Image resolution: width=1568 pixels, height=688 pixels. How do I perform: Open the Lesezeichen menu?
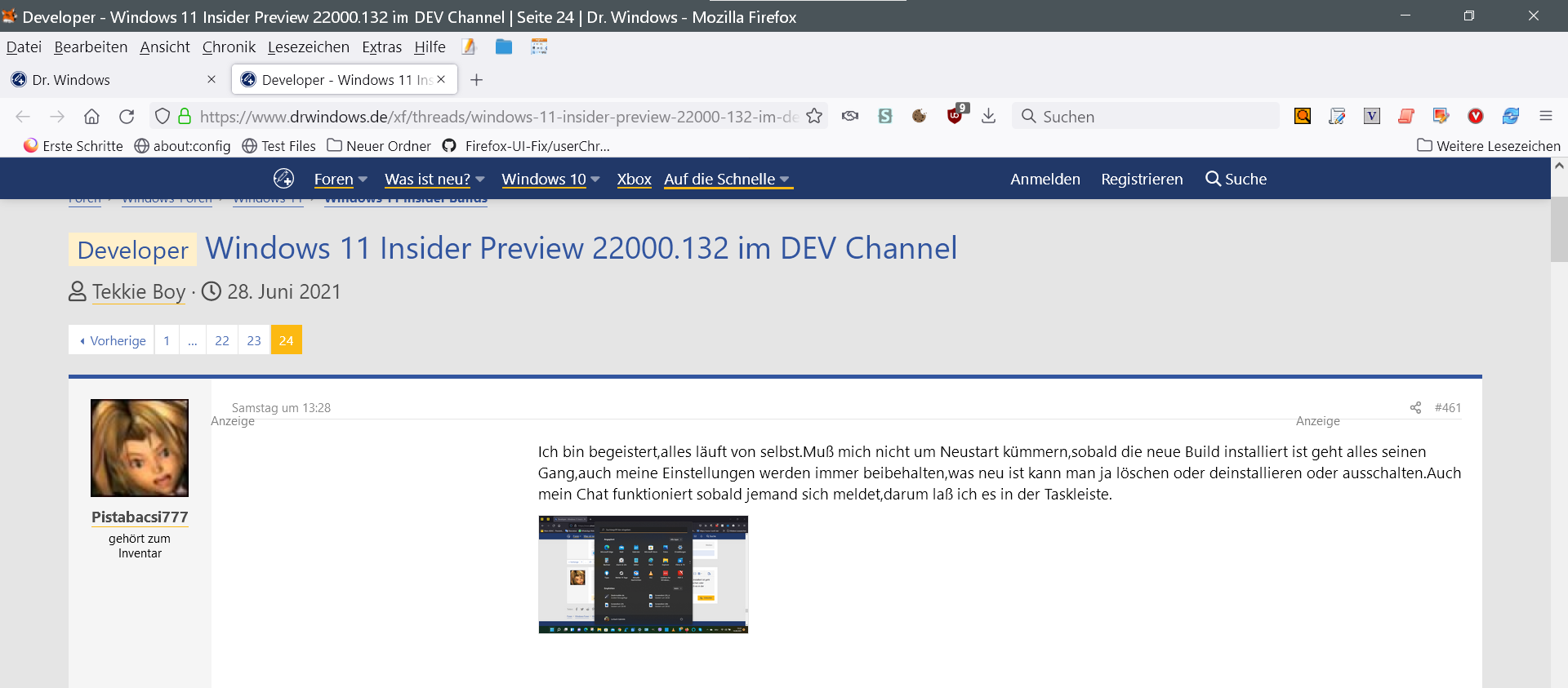(x=309, y=47)
